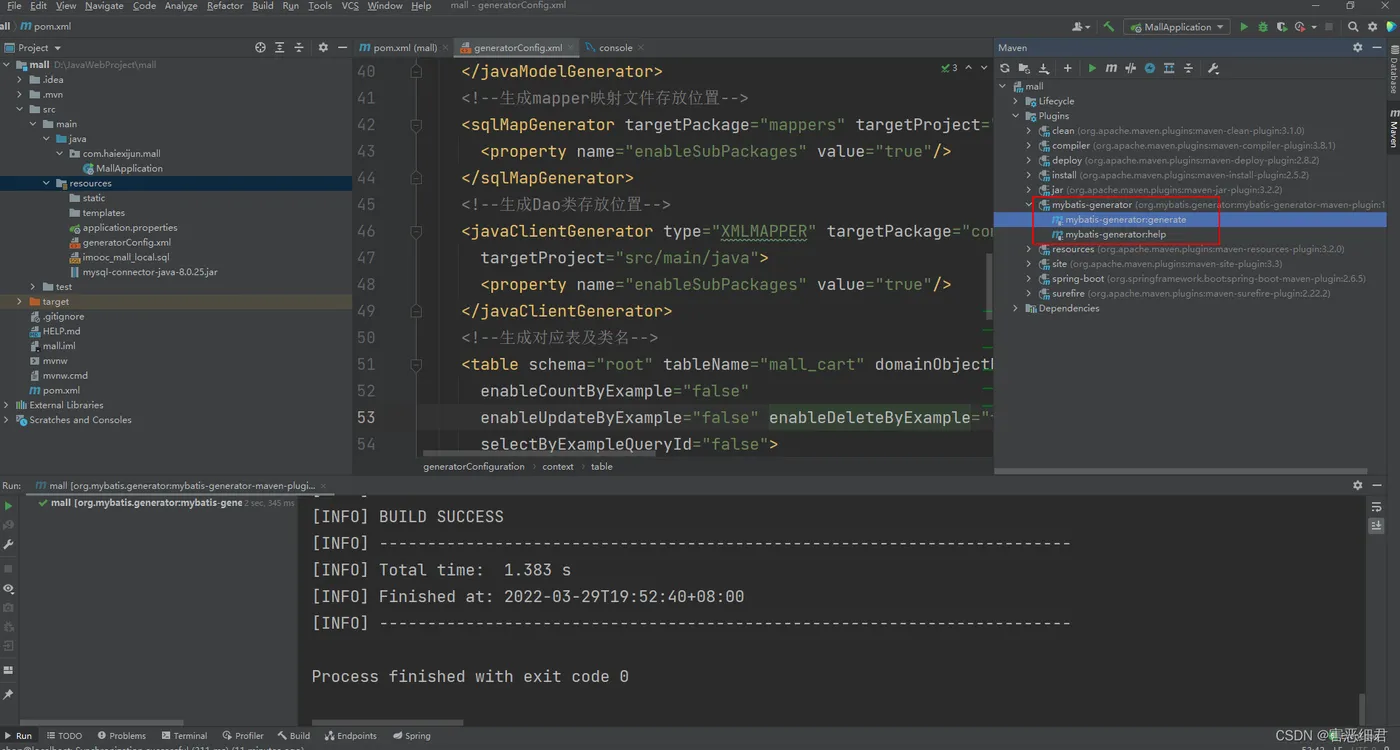
Task: Click the wrench icon in Run panel
Action: (9, 545)
